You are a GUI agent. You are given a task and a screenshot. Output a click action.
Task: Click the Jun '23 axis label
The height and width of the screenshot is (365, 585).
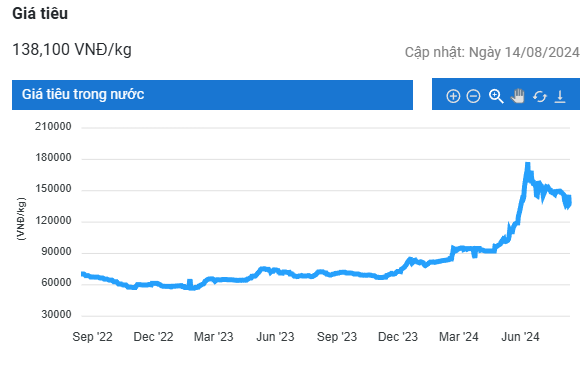coord(275,337)
